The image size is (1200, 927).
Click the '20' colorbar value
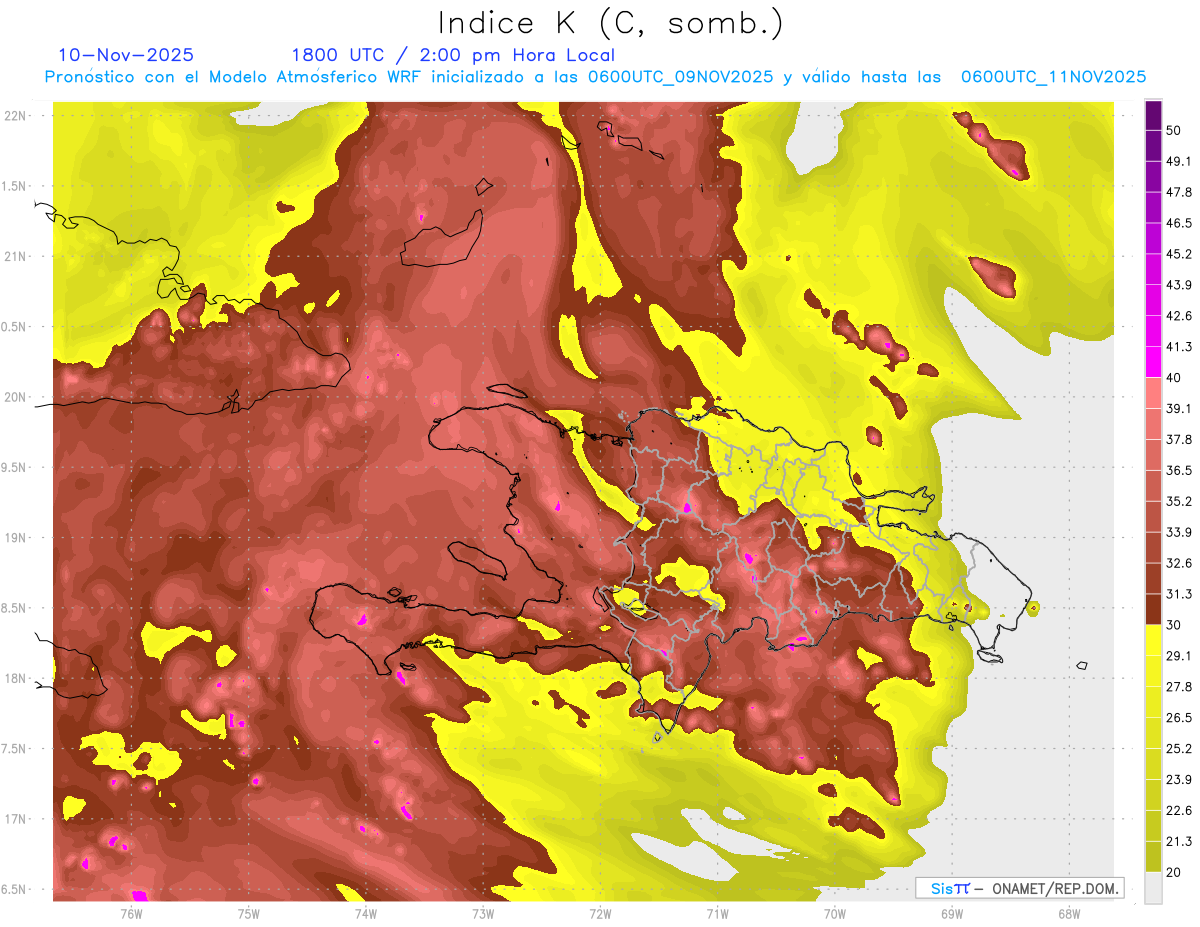click(1174, 873)
